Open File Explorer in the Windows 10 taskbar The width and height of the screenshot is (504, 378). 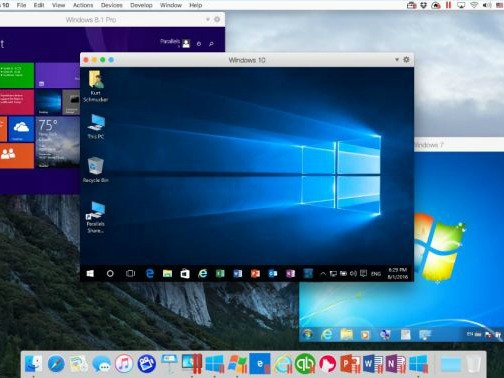click(167, 274)
